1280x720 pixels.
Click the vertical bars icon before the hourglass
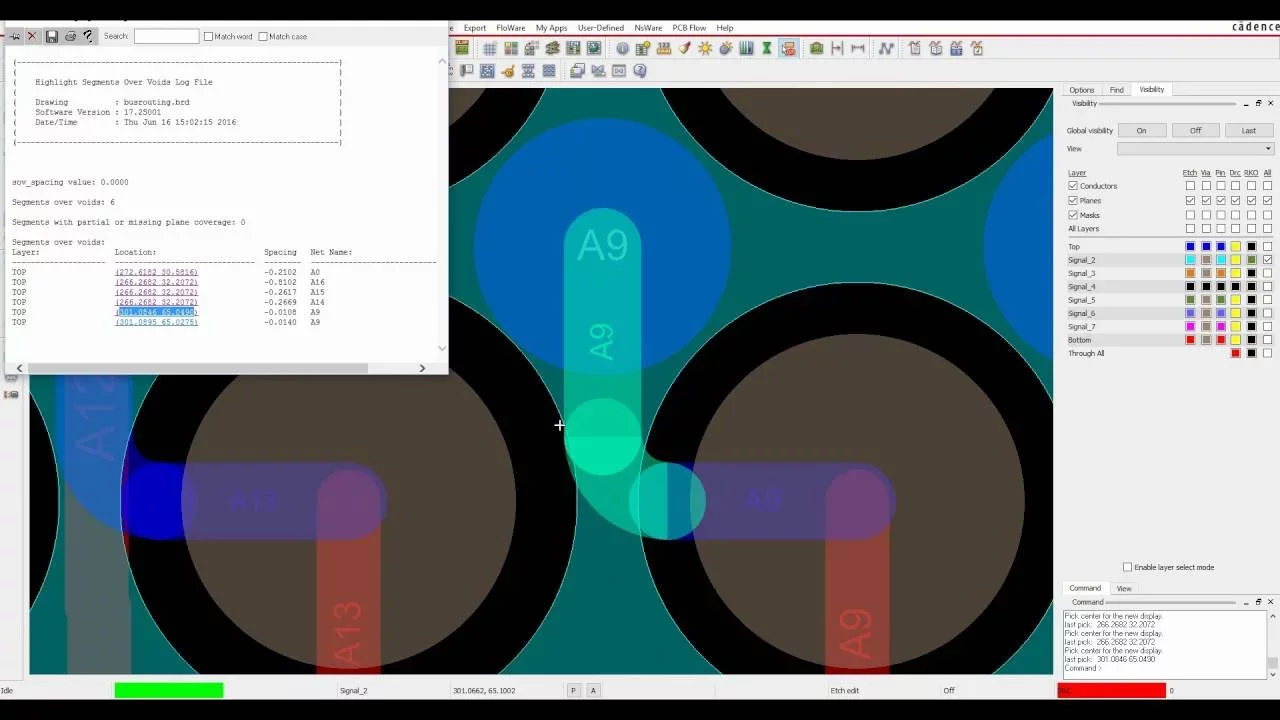[x=746, y=48]
